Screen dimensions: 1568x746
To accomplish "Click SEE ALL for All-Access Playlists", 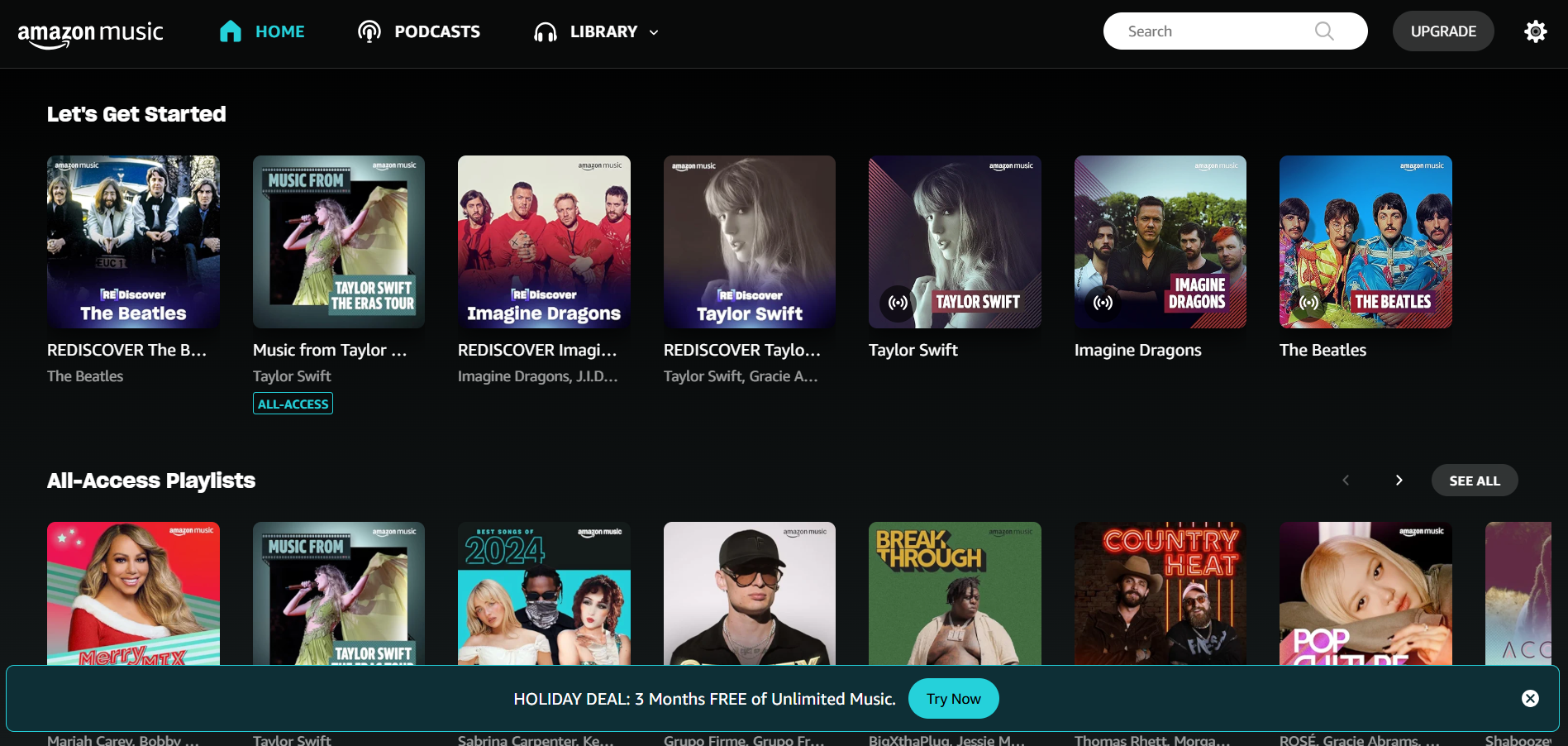I will point(1475,481).
